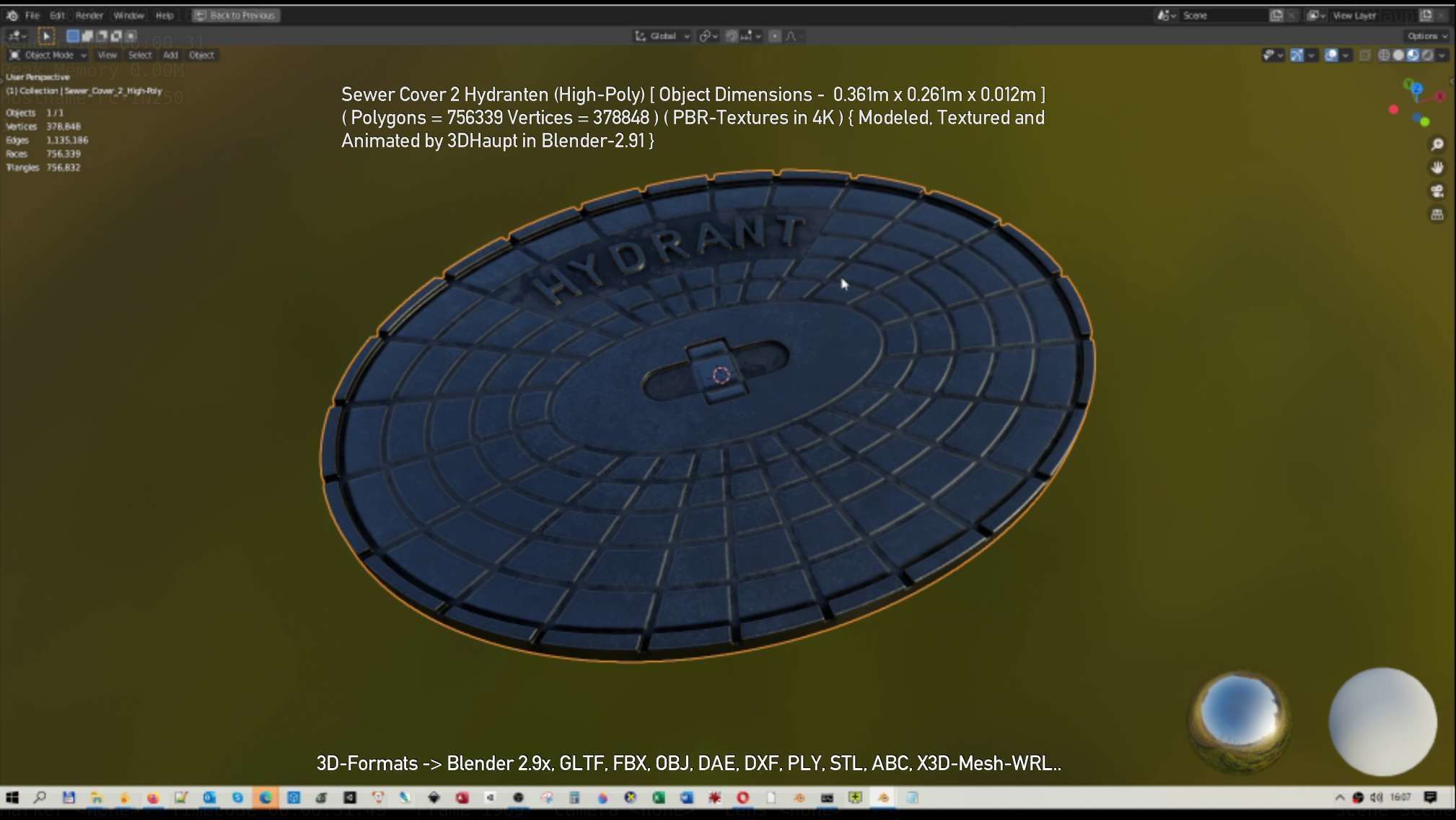Click the pan view hand icon

[x=1437, y=167]
